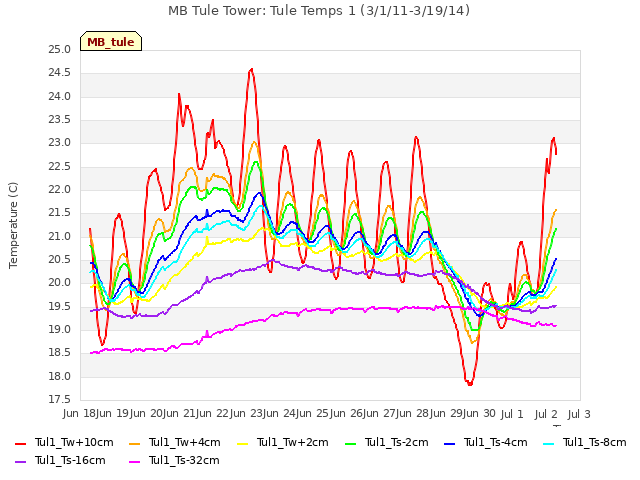Click the 19.0 y-axis tick label

(x=60, y=330)
